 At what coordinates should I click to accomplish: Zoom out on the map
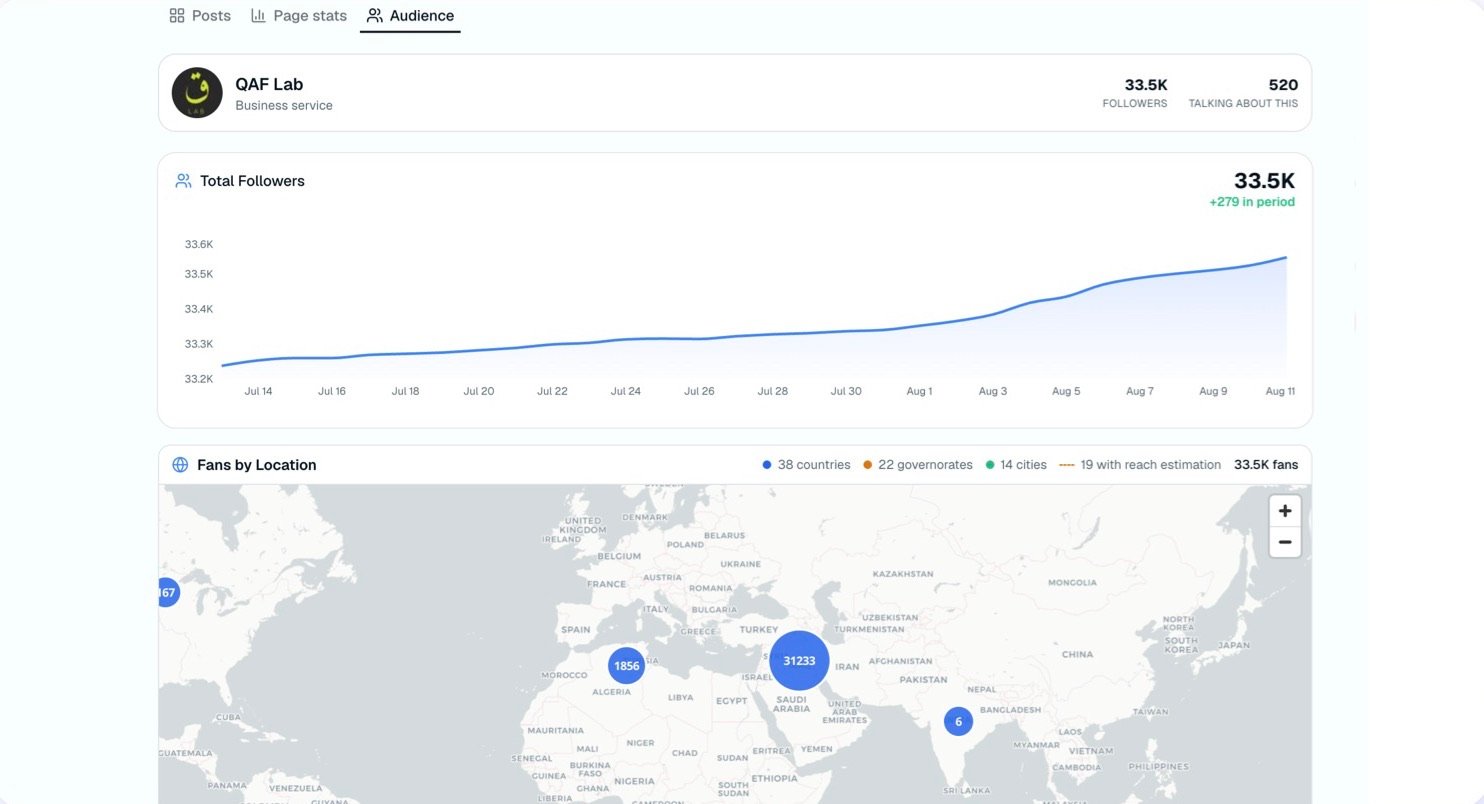[1285, 542]
